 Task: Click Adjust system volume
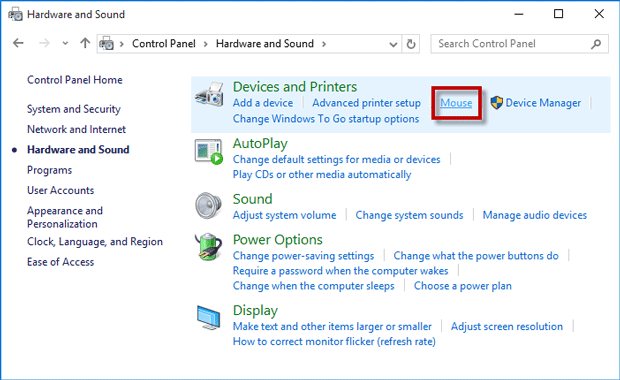(x=285, y=215)
